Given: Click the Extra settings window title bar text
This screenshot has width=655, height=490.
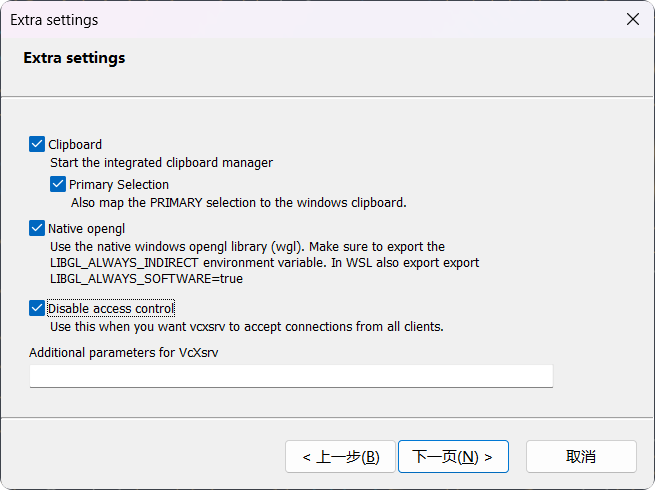Looking at the screenshot, I should pos(54,20).
